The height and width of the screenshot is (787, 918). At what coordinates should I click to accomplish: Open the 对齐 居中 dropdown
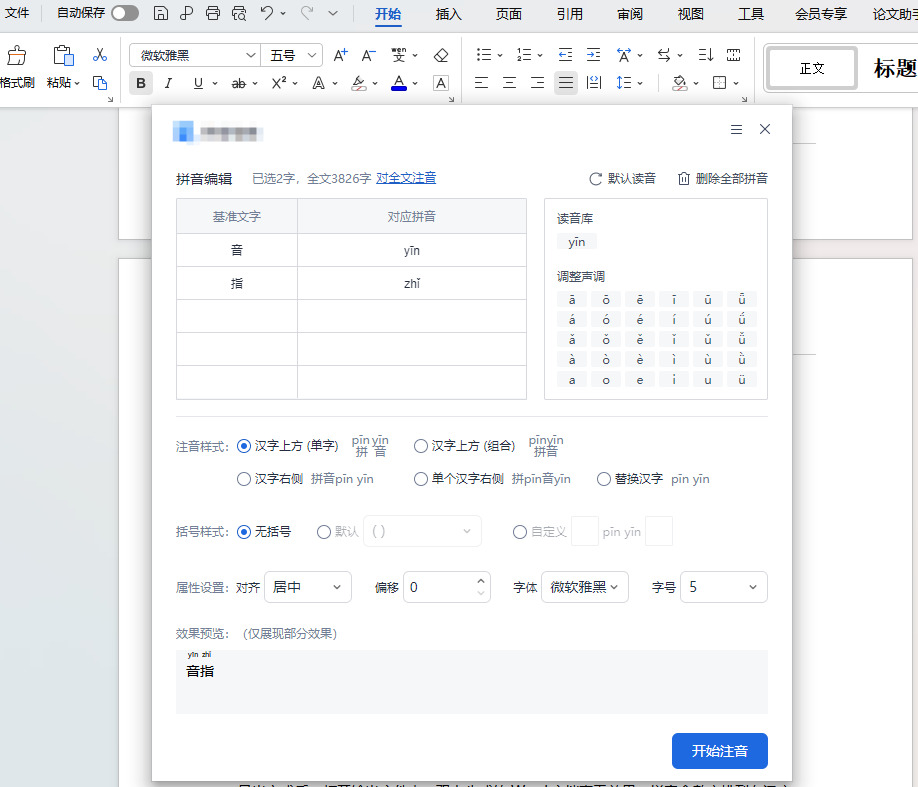tap(308, 587)
